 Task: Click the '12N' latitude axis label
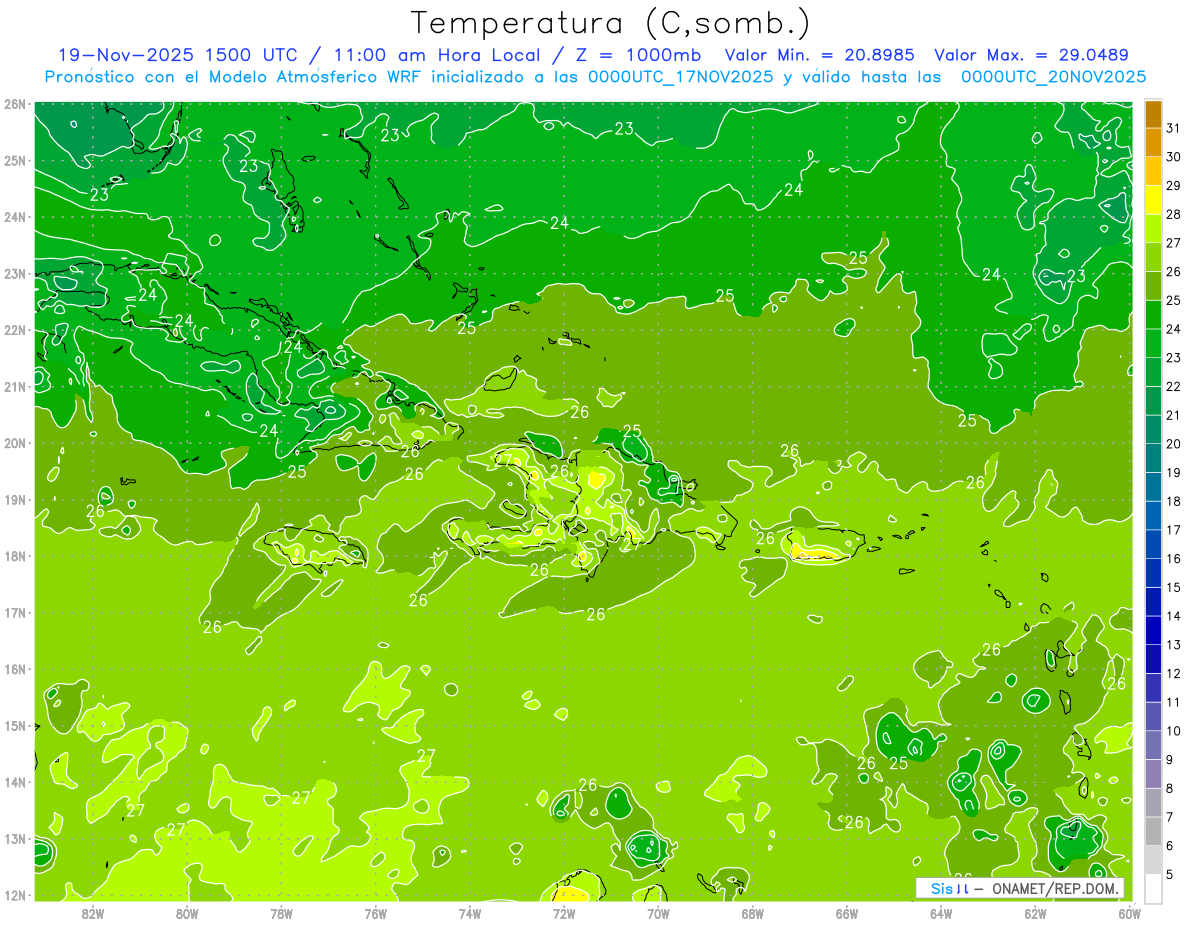tap(15, 895)
